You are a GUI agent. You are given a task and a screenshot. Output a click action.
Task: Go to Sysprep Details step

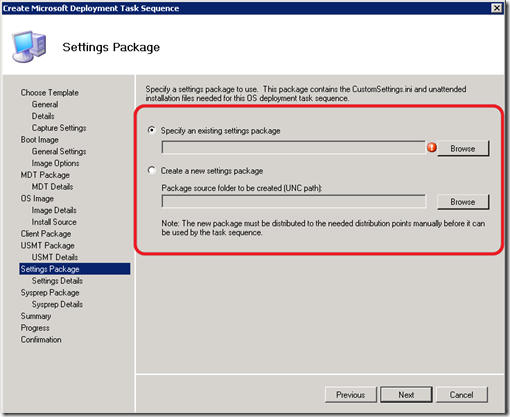(x=57, y=304)
